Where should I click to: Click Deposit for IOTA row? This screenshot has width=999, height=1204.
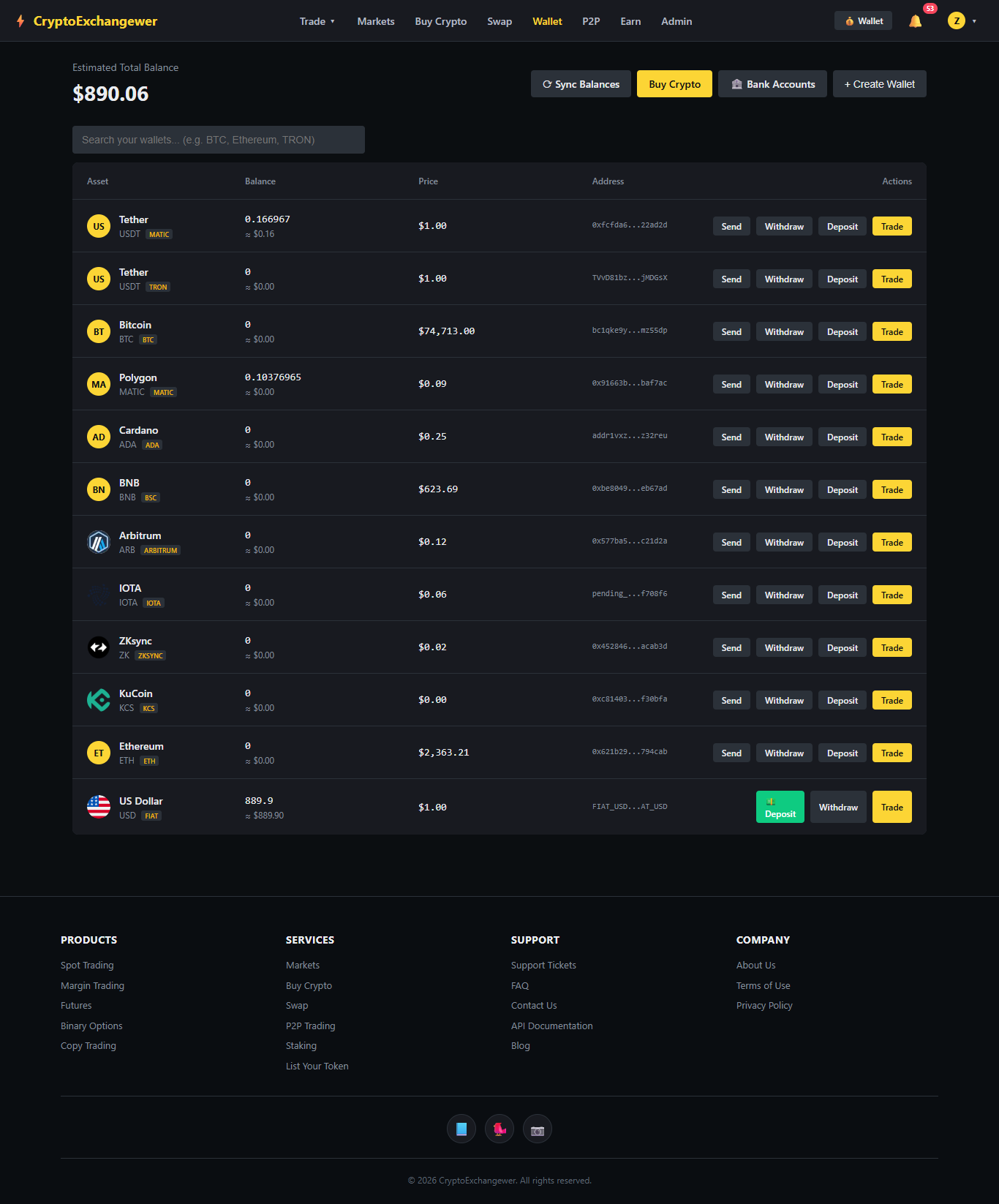click(x=842, y=595)
